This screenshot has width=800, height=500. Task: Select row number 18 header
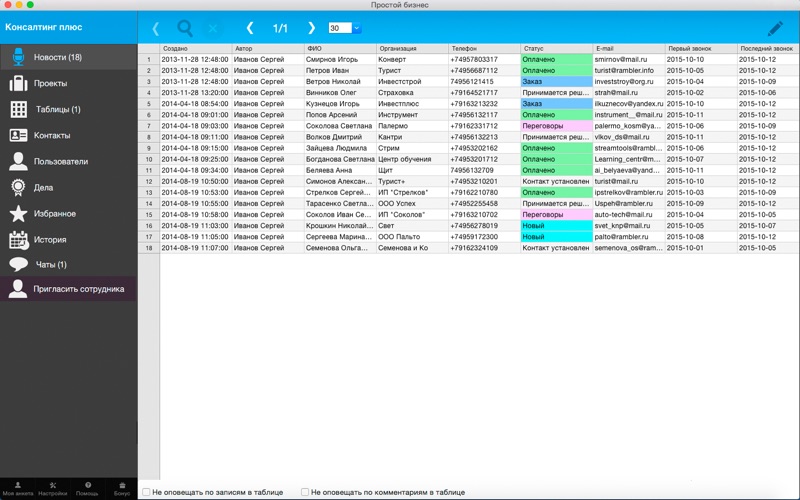click(x=149, y=248)
